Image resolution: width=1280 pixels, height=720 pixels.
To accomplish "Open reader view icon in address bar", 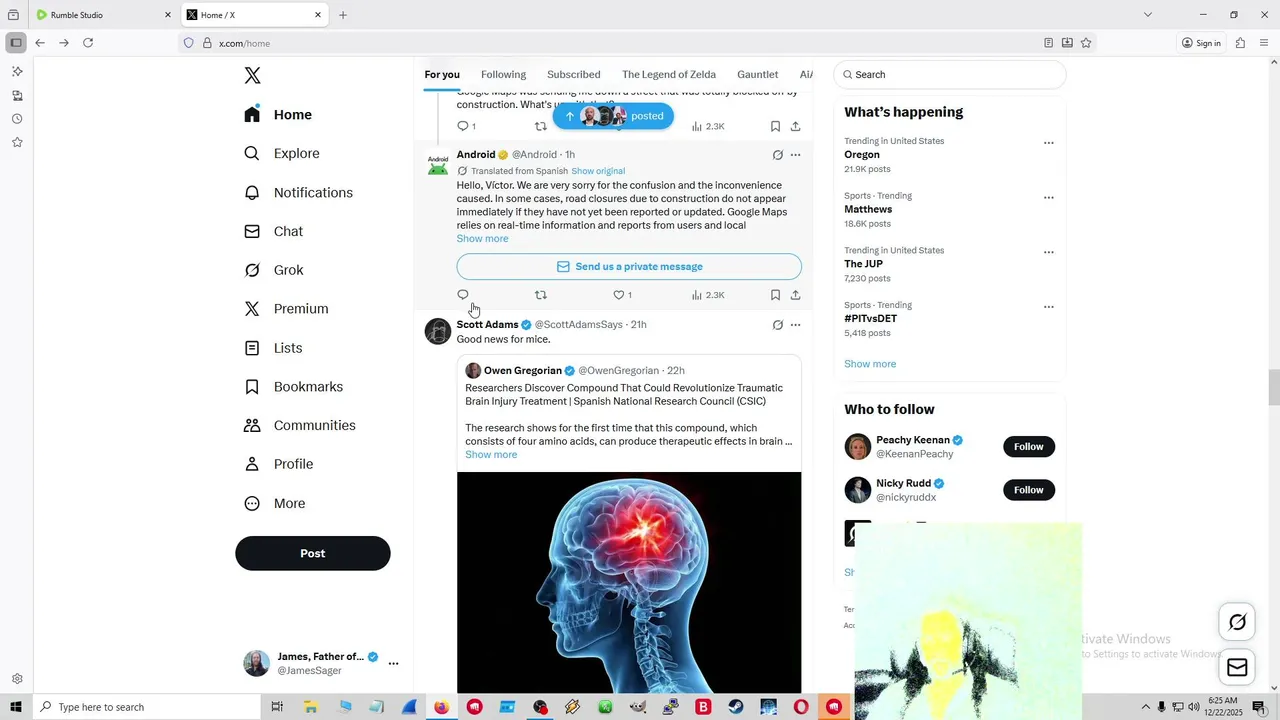I will pos(1048,43).
